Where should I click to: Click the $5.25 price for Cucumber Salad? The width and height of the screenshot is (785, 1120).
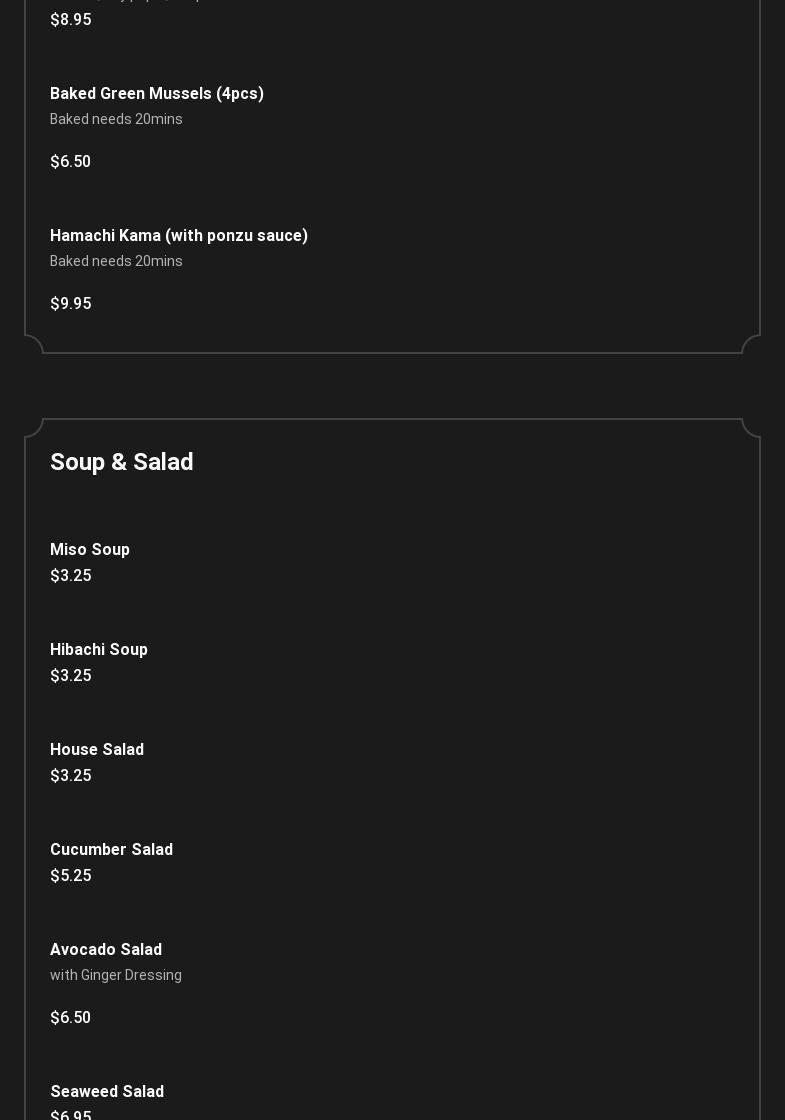(x=71, y=876)
